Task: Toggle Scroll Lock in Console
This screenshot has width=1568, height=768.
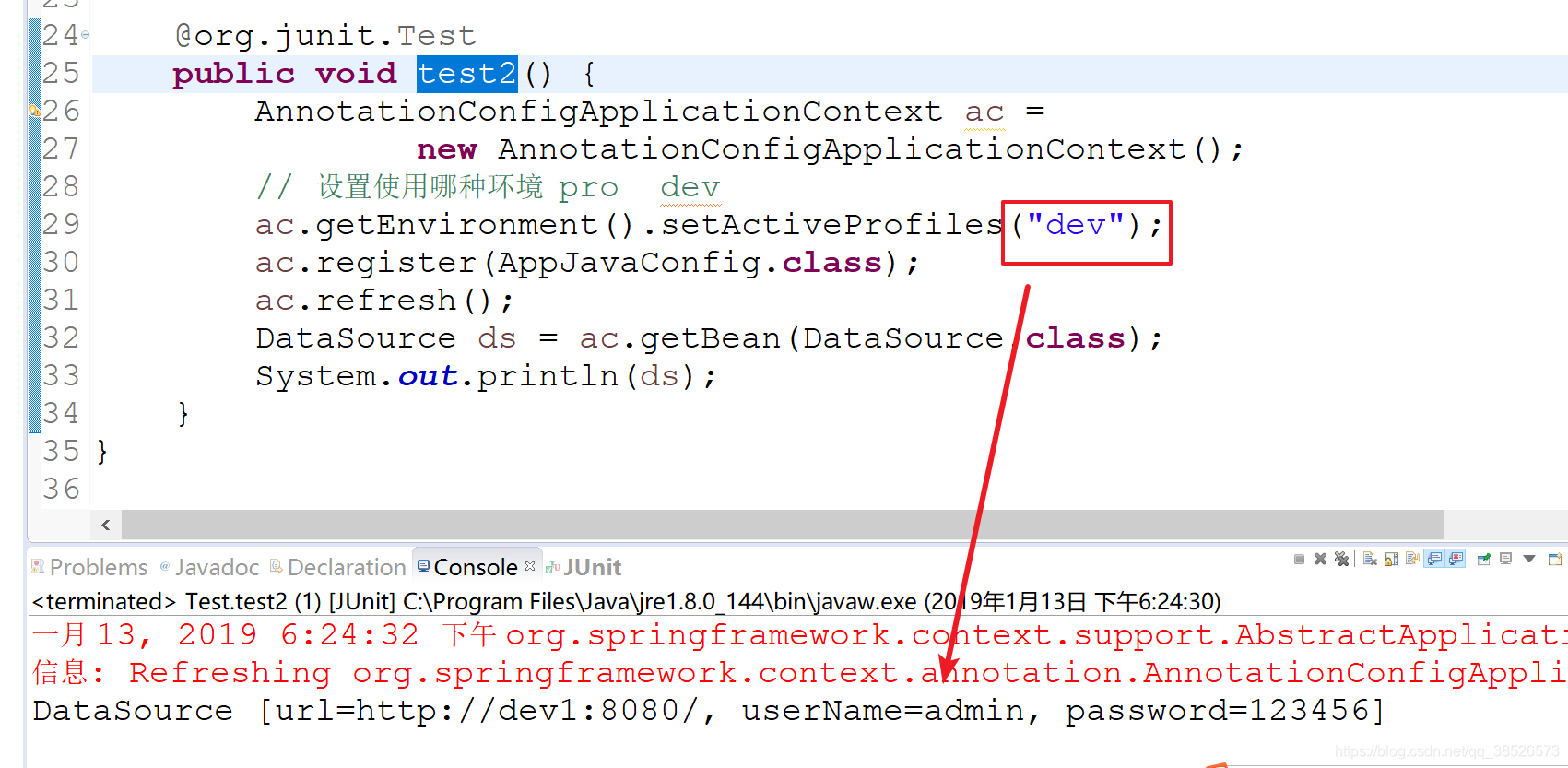Action: point(1391,559)
